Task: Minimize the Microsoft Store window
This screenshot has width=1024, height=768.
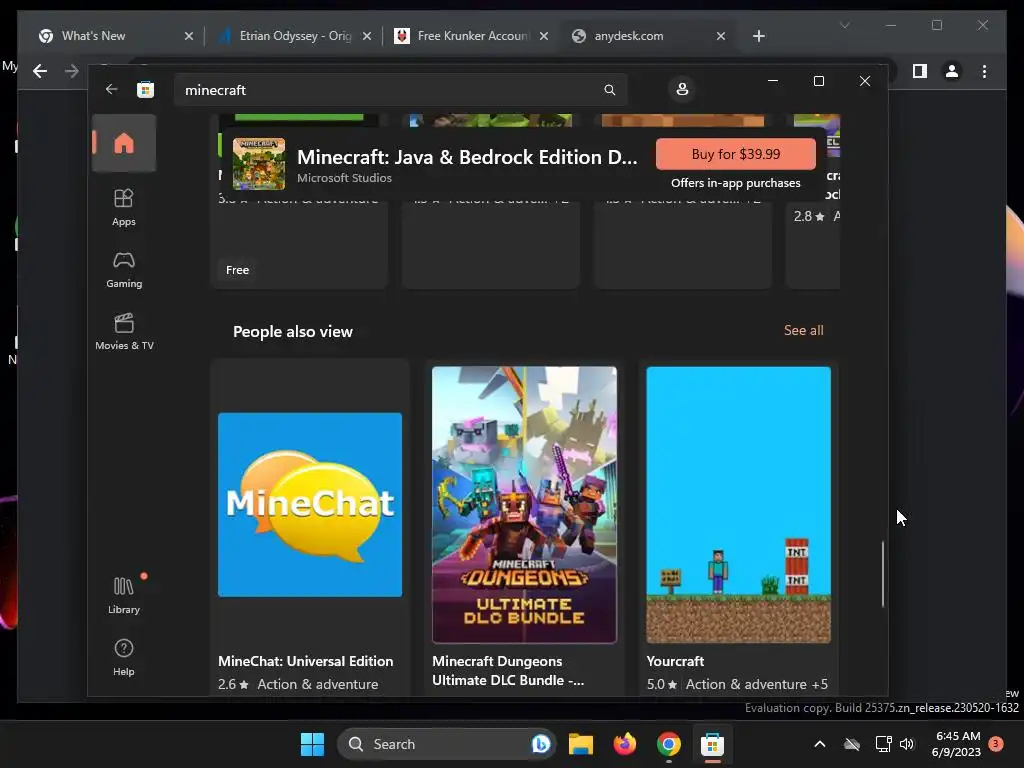Action: 773,81
